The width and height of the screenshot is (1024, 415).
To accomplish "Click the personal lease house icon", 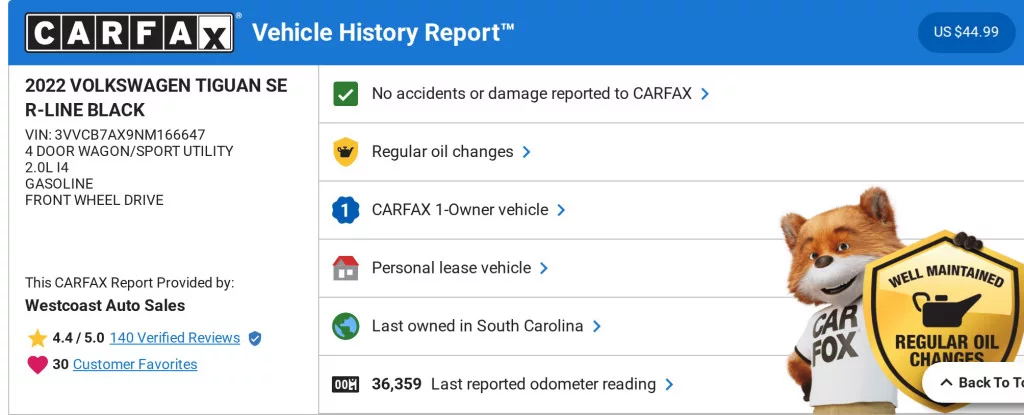I will (345, 268).
